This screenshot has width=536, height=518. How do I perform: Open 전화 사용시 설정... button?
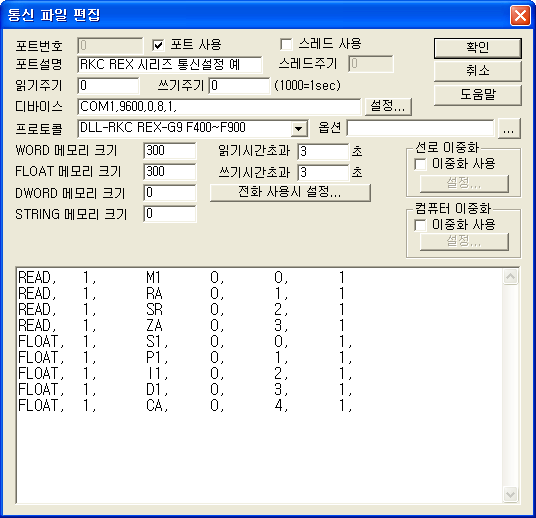point(290,192)
